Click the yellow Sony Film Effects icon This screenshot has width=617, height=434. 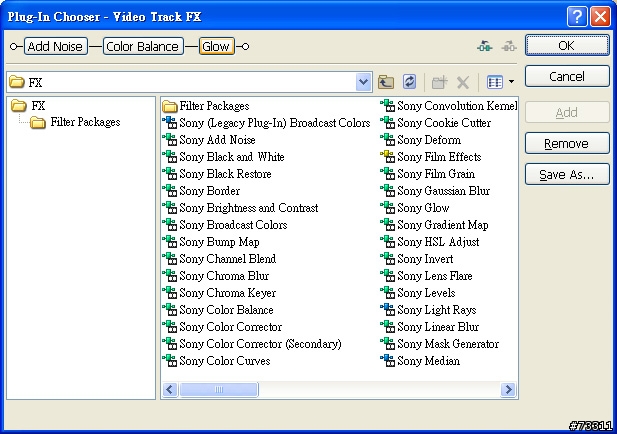click(x=388, y=157)
